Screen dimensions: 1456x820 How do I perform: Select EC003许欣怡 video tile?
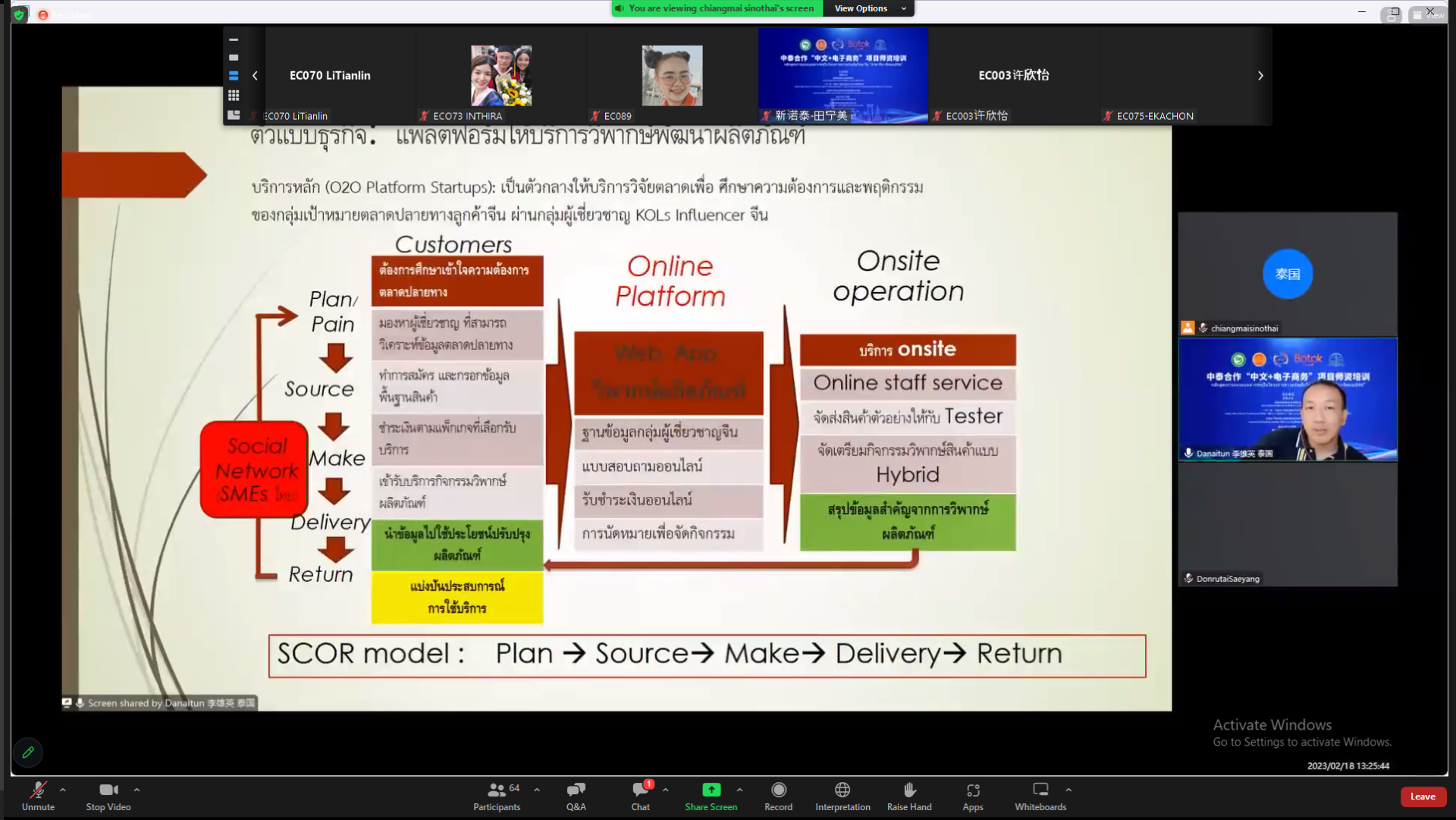1014,75
